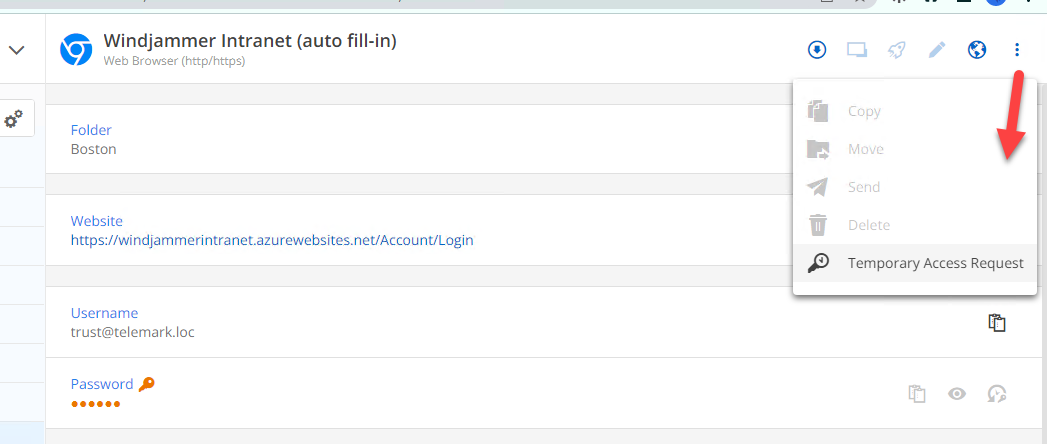The height and width of the screenshot is (444, 1047).
Task: Select Send from the dropdown menu
Action: coord(863,187)
